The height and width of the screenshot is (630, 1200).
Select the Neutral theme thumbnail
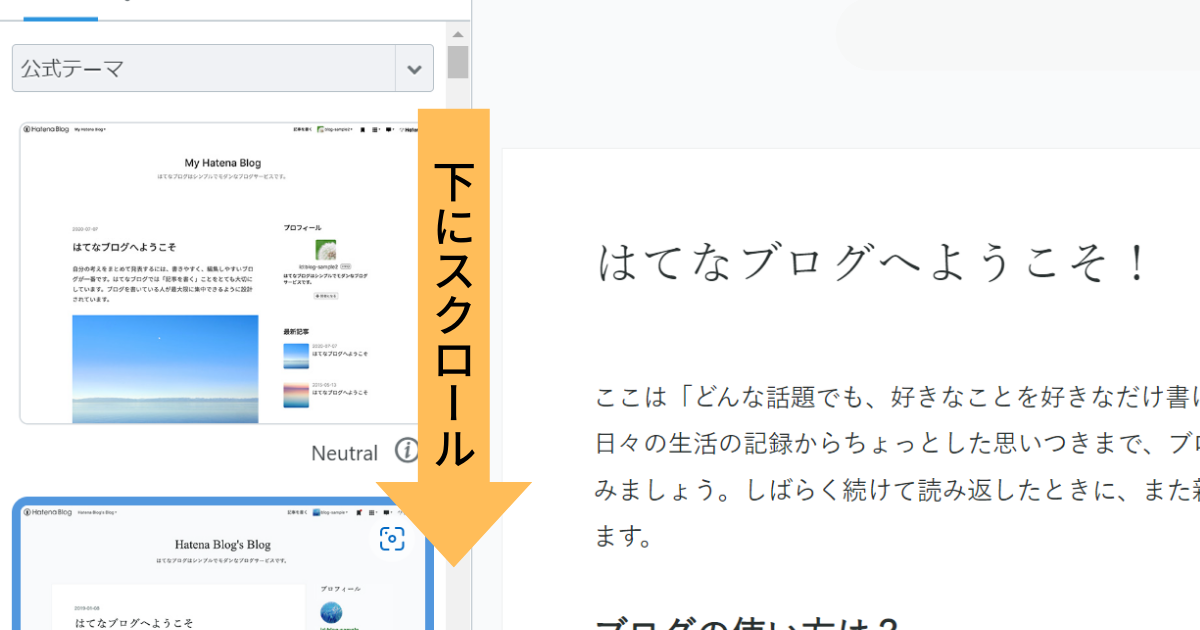[220, 273]
